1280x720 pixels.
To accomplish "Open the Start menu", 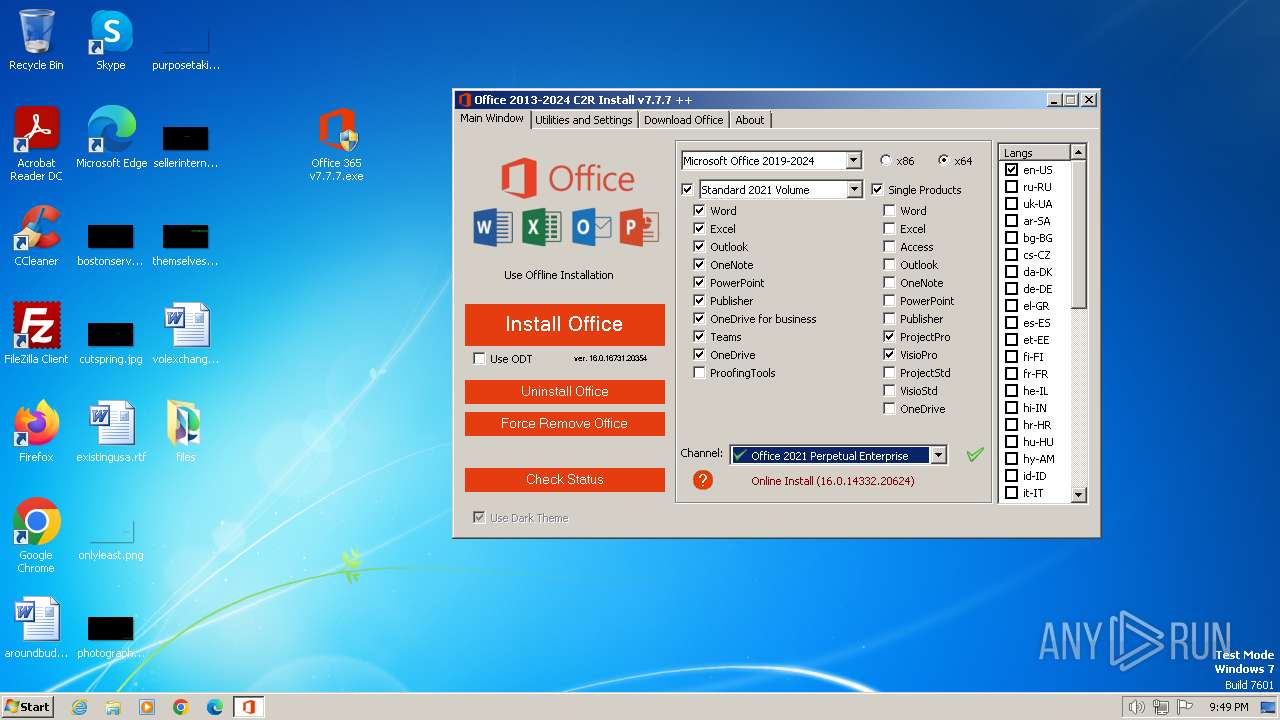I will [x=27, y=707].
